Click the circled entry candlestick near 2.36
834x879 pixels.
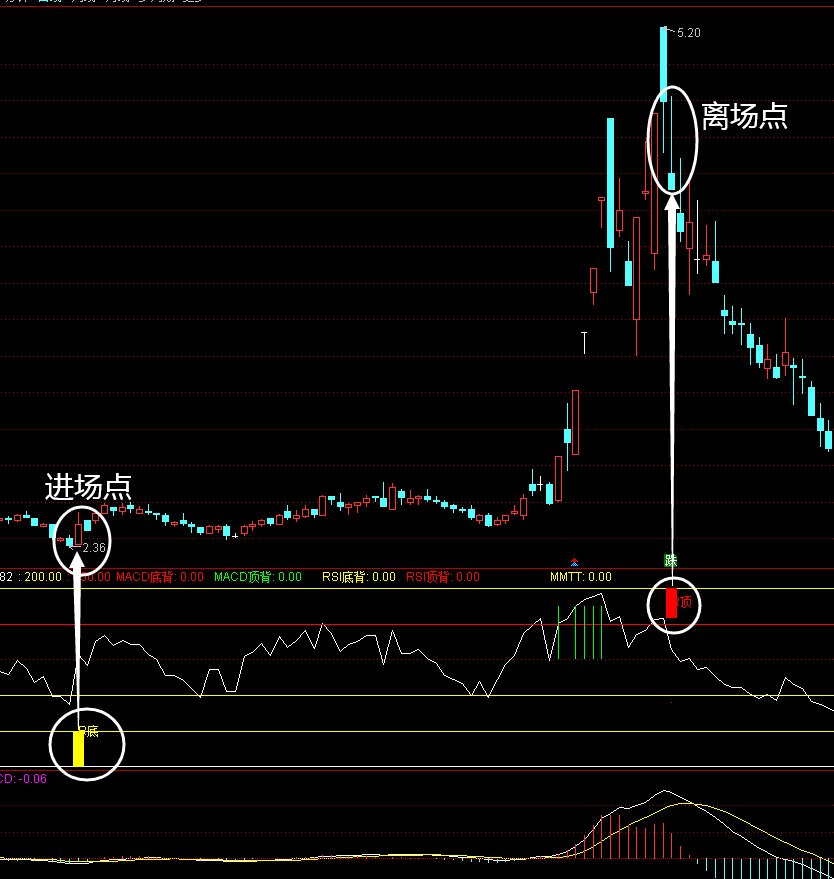[78, 530]
